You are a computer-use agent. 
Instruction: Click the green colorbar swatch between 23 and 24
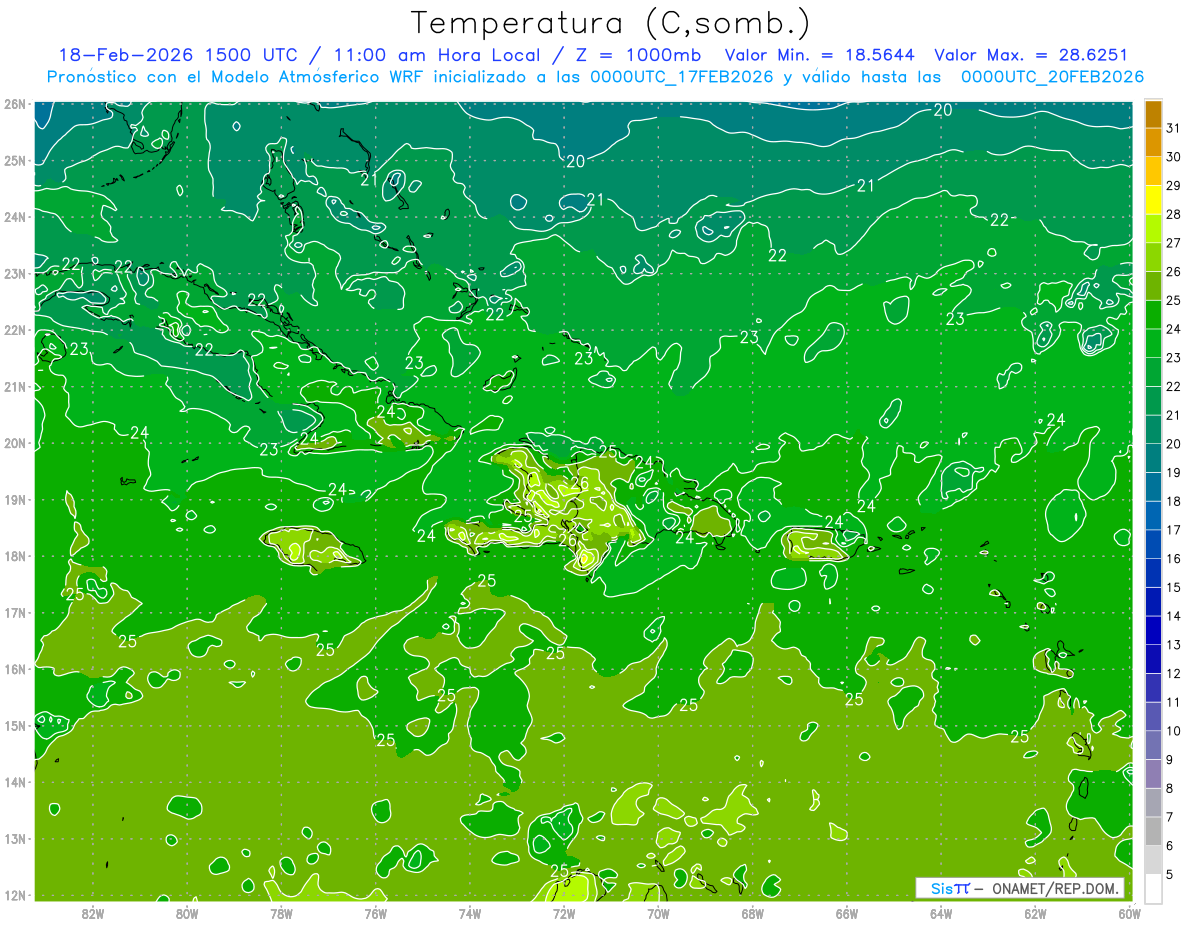tap(1153, 343)
